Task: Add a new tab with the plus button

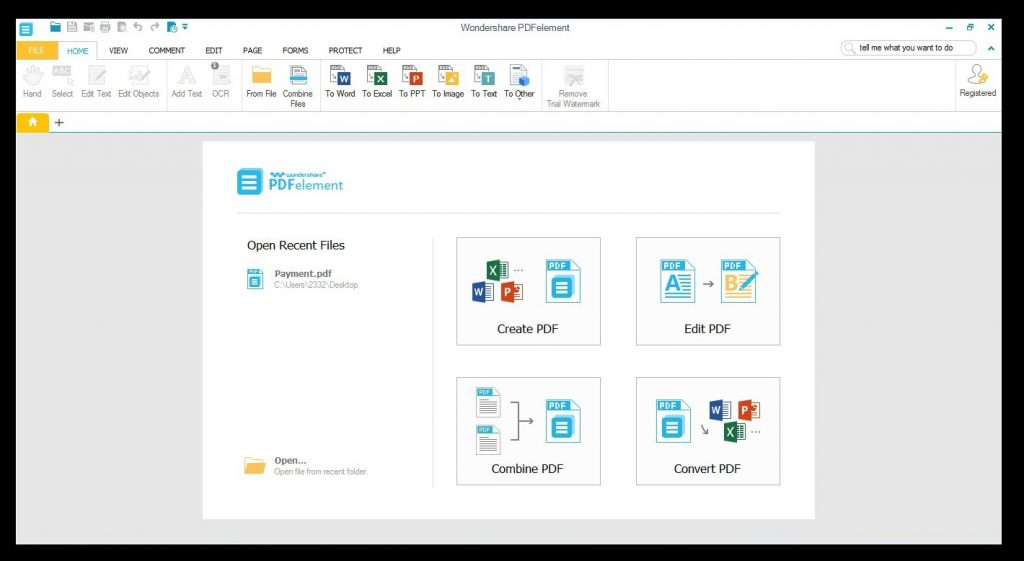Action: (59, 122)
